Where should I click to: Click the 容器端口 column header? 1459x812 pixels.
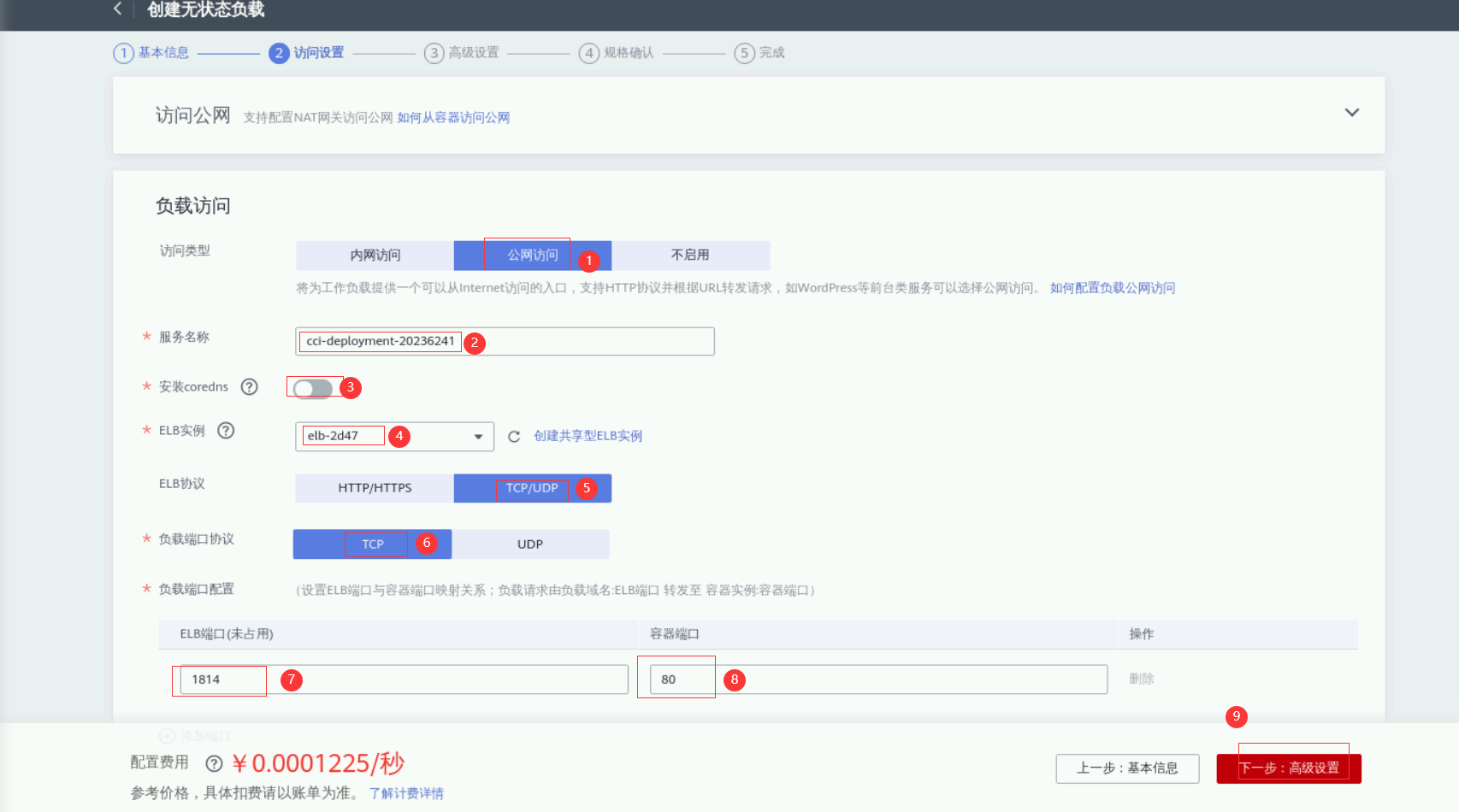[675, 634]
